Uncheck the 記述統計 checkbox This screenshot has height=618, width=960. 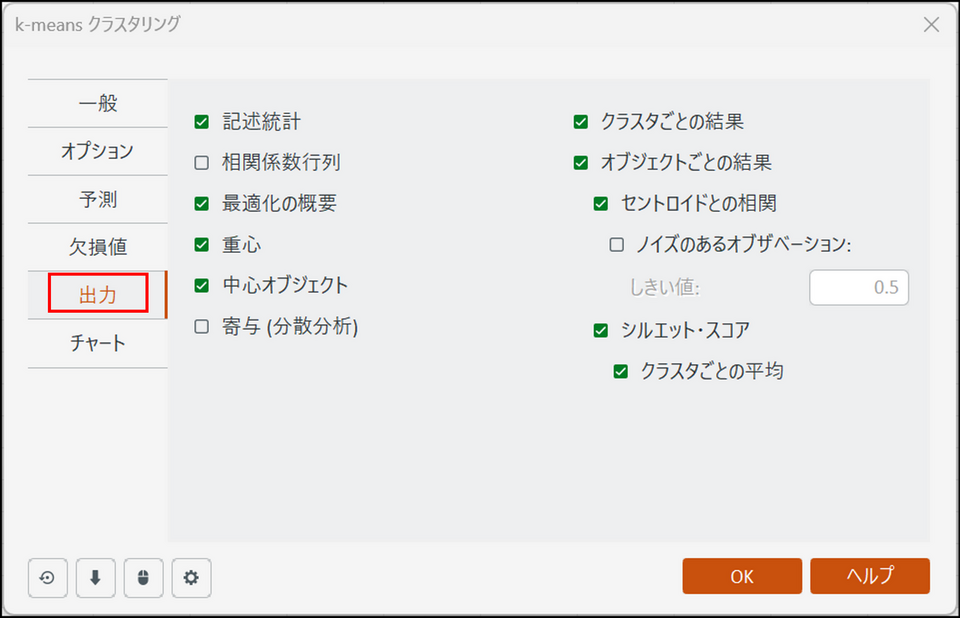[202, 122]
